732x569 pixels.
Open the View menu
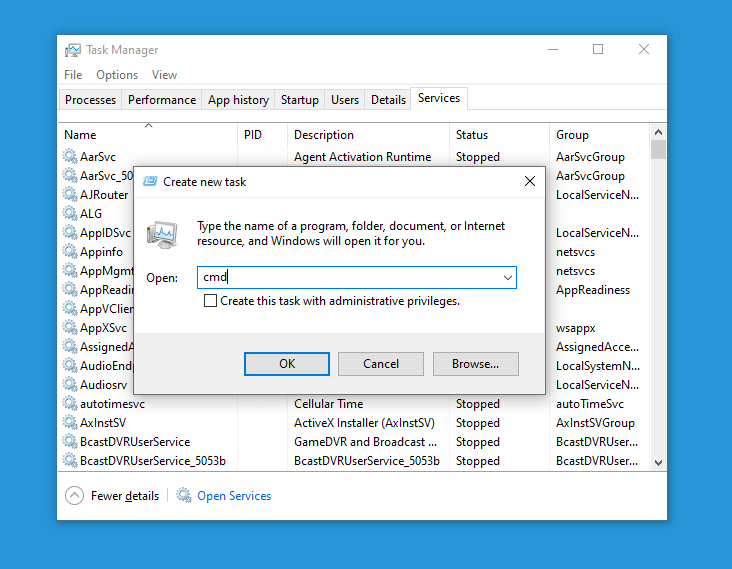(164, 75)
